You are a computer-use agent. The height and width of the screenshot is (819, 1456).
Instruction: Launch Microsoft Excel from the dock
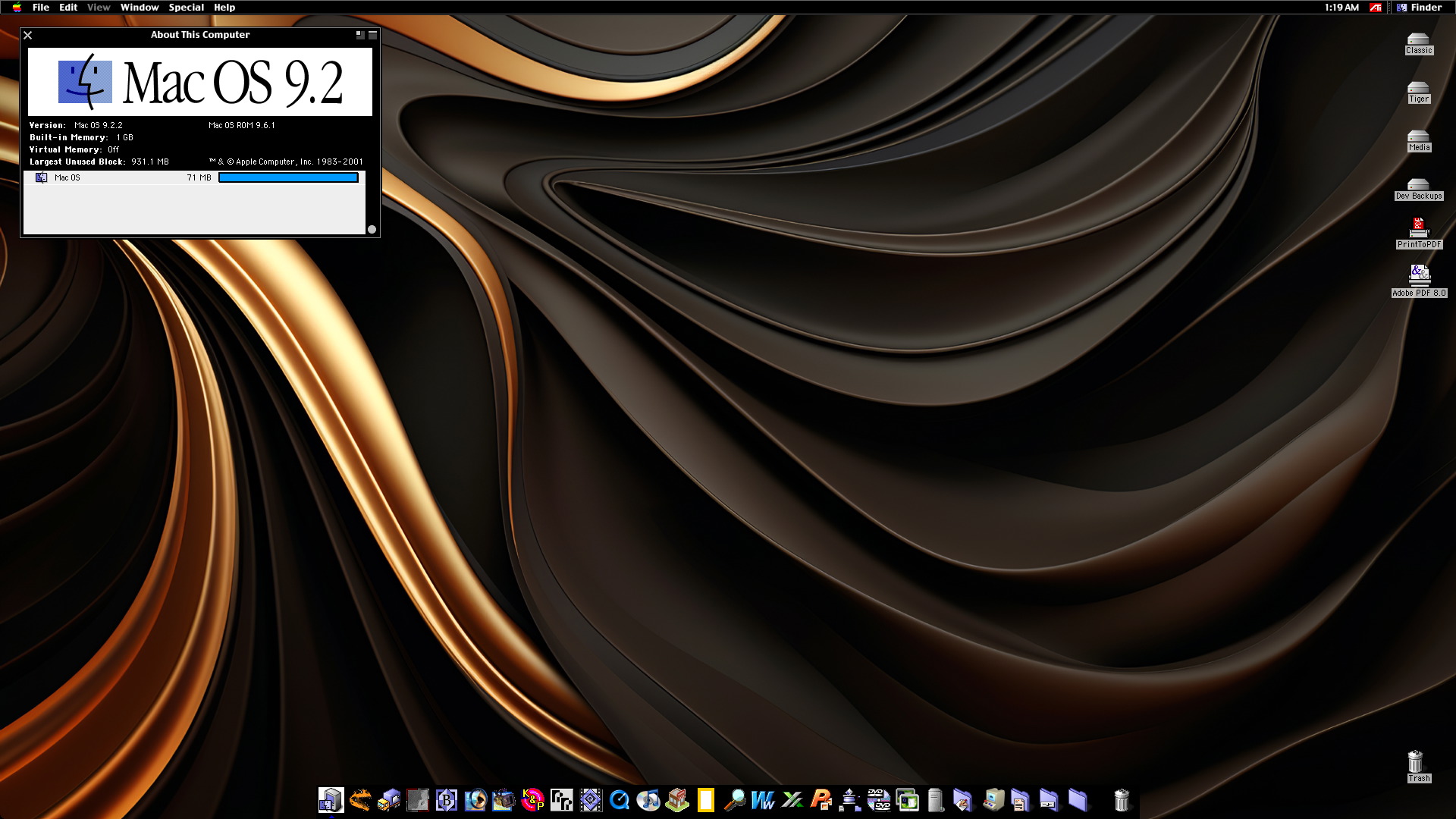(792, 800)
